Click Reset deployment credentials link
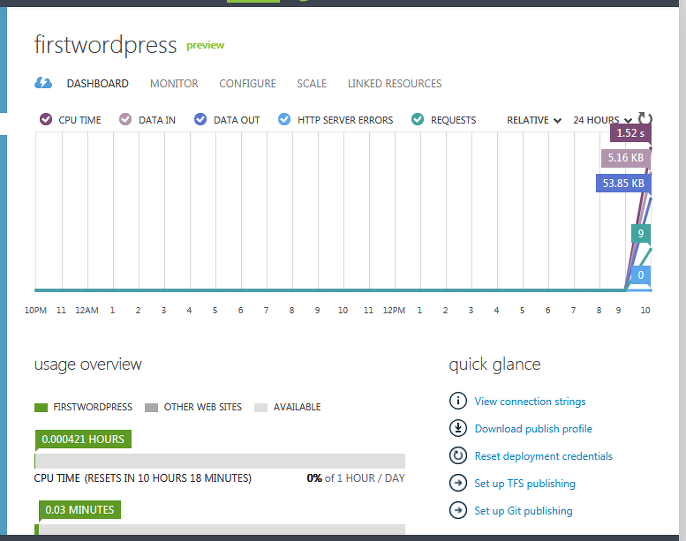The image size is (686, 541). tap(543, 456)
